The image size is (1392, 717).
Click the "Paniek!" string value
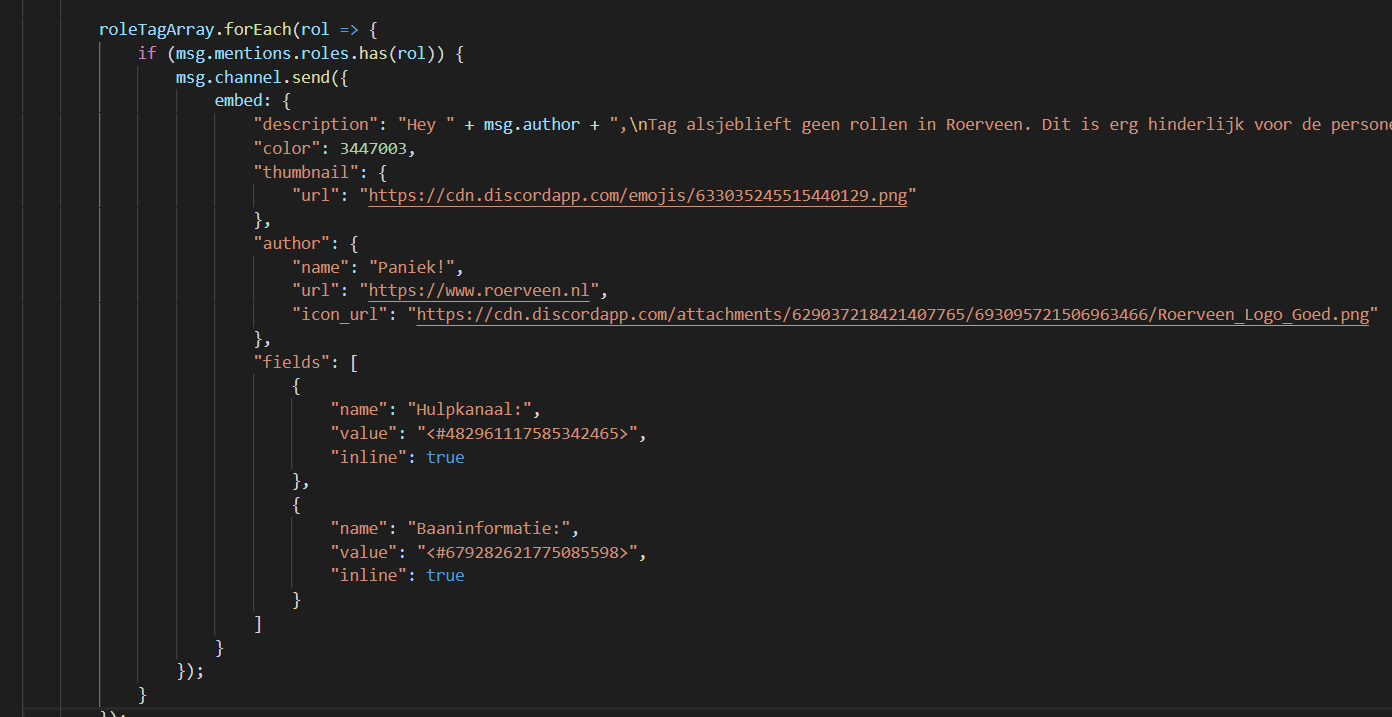tap(415, 267)
